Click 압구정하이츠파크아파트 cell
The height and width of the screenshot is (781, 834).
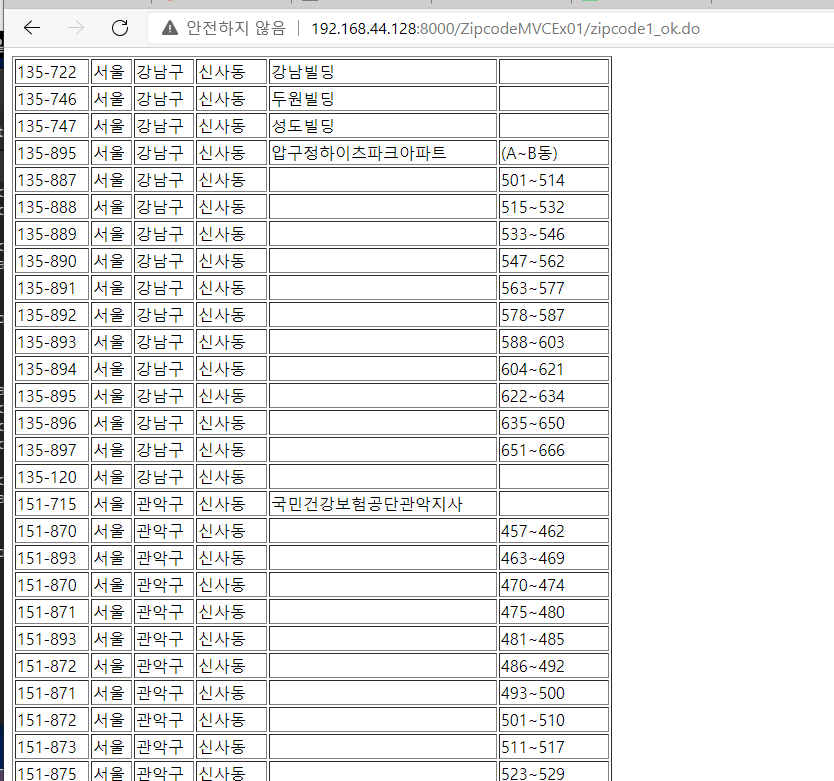pos(383,153)
